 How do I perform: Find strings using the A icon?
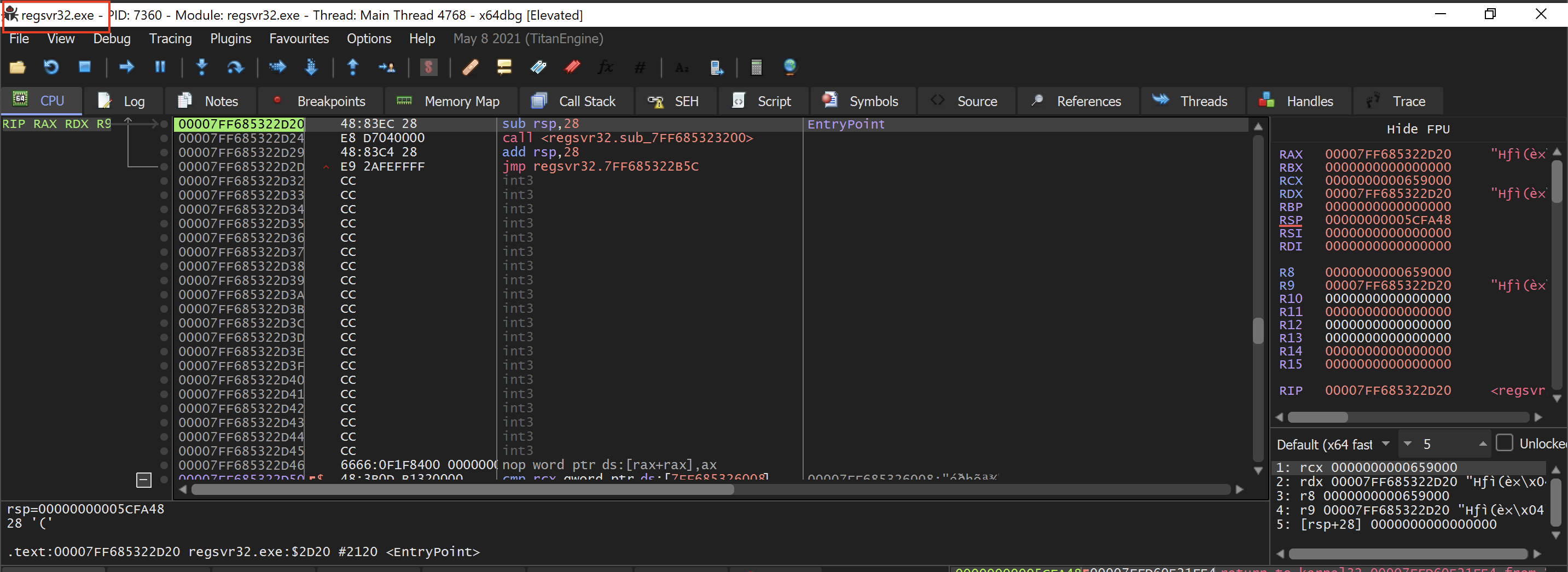tap(682, 67)
